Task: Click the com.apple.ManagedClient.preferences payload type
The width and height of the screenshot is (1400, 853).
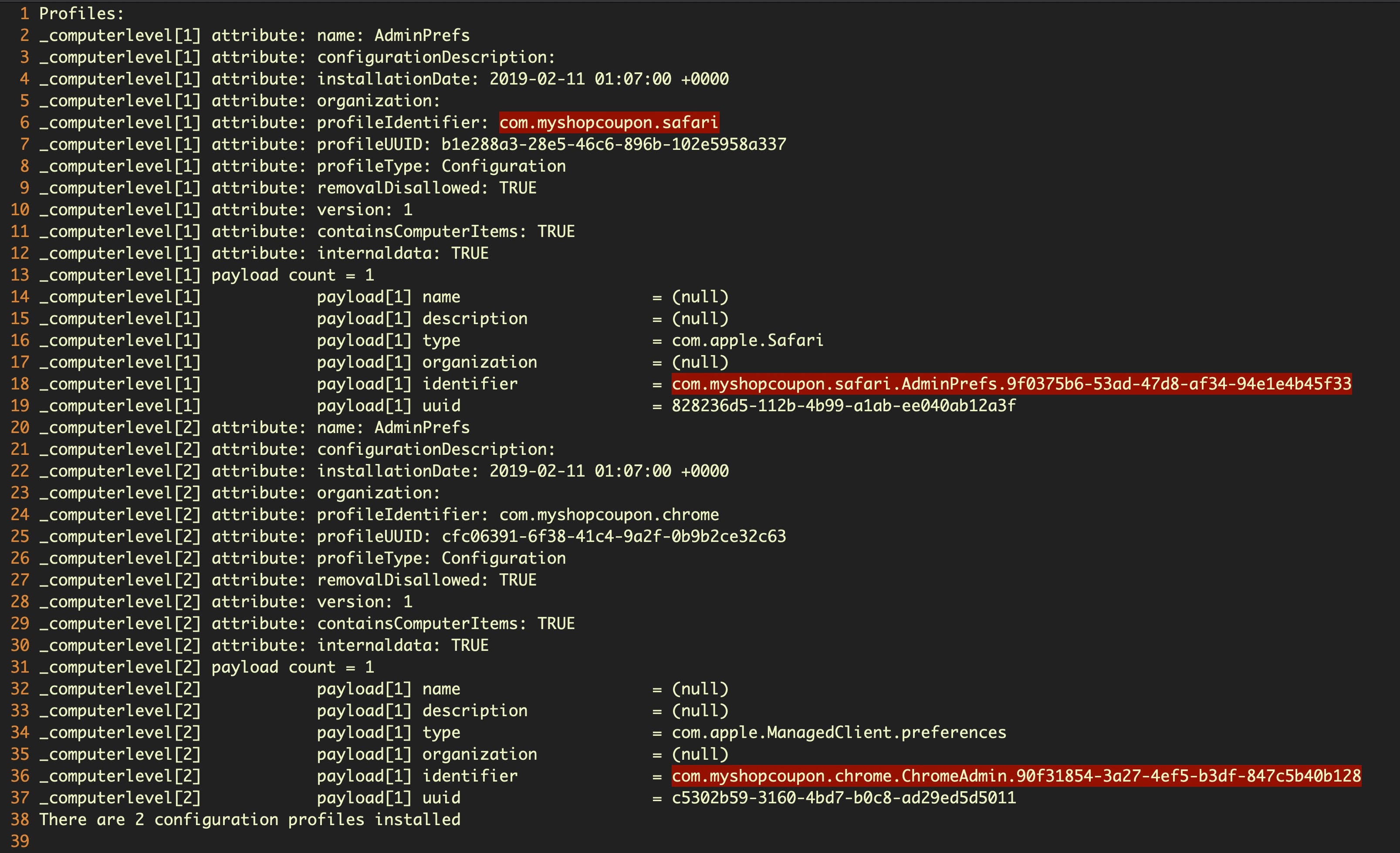Action: tap(839, 732)
